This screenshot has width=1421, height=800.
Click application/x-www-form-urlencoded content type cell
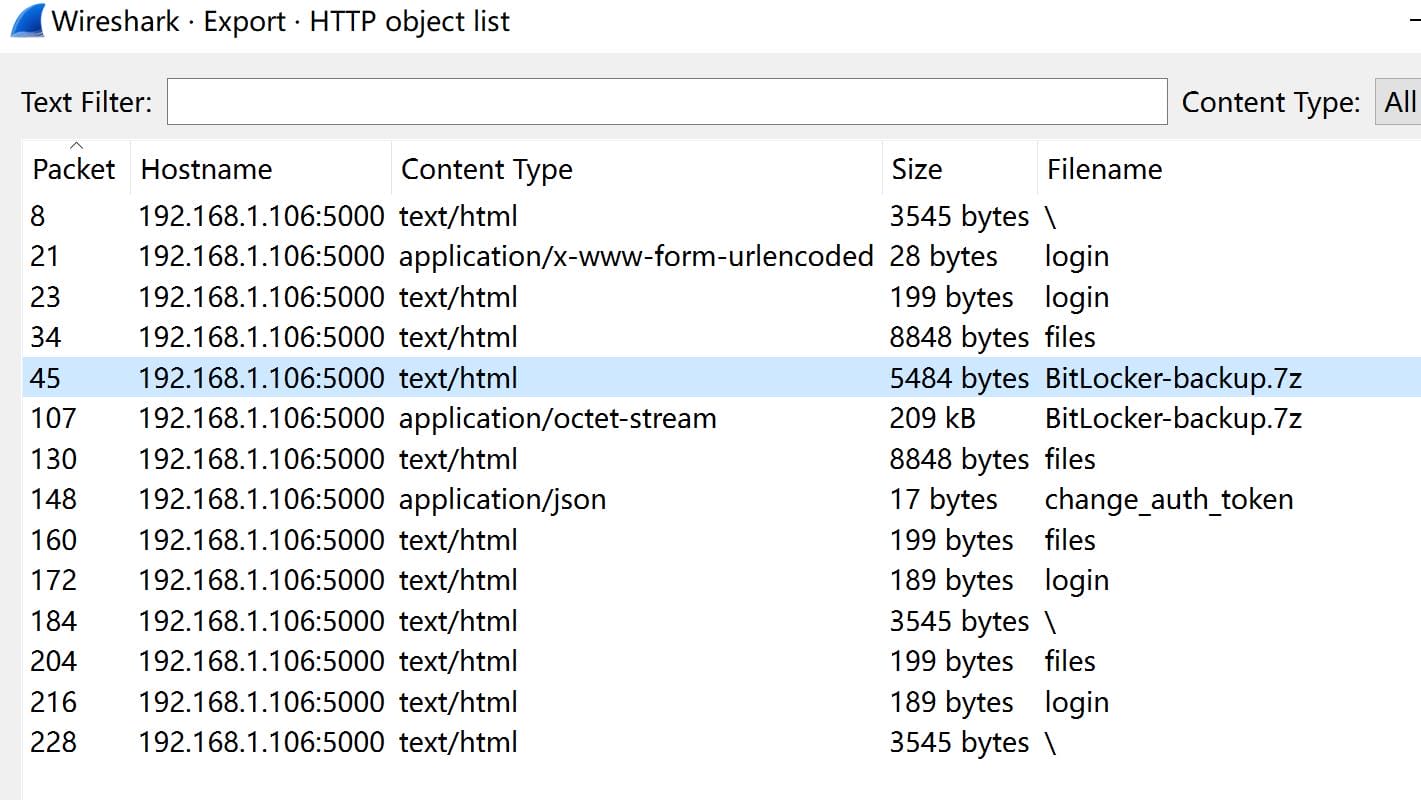[x=636, y=256]
